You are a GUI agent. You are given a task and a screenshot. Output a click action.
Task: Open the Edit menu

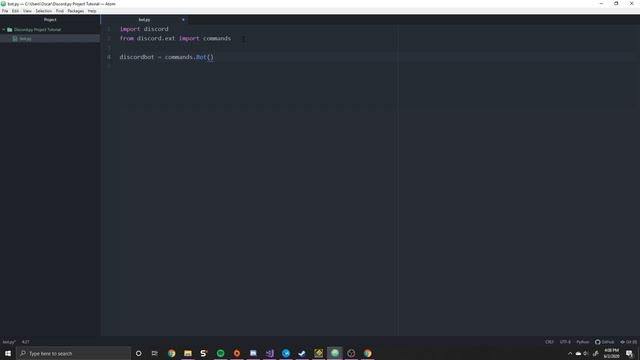point(15,11)
